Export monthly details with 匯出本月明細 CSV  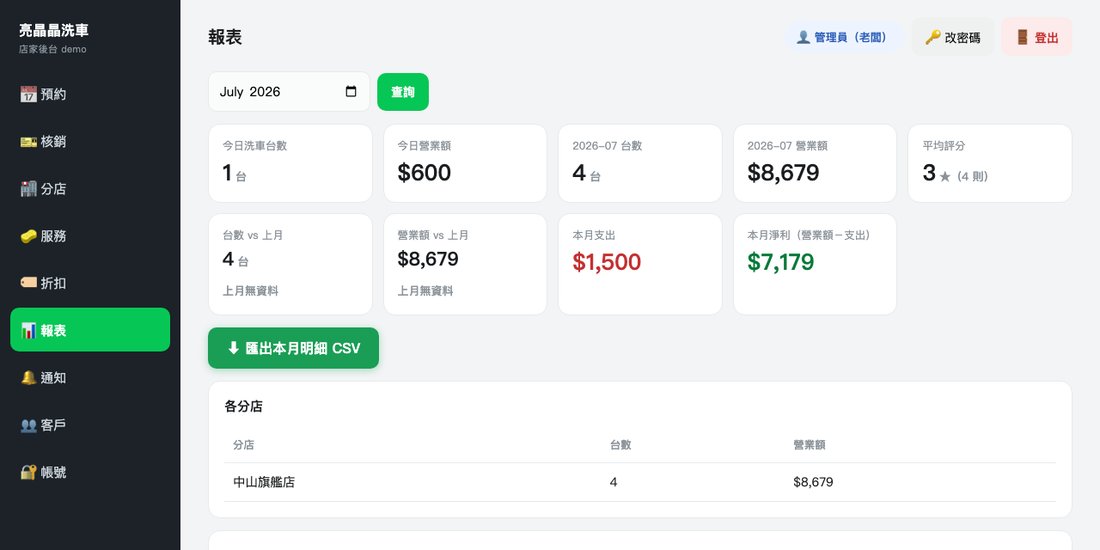[293, 348]
